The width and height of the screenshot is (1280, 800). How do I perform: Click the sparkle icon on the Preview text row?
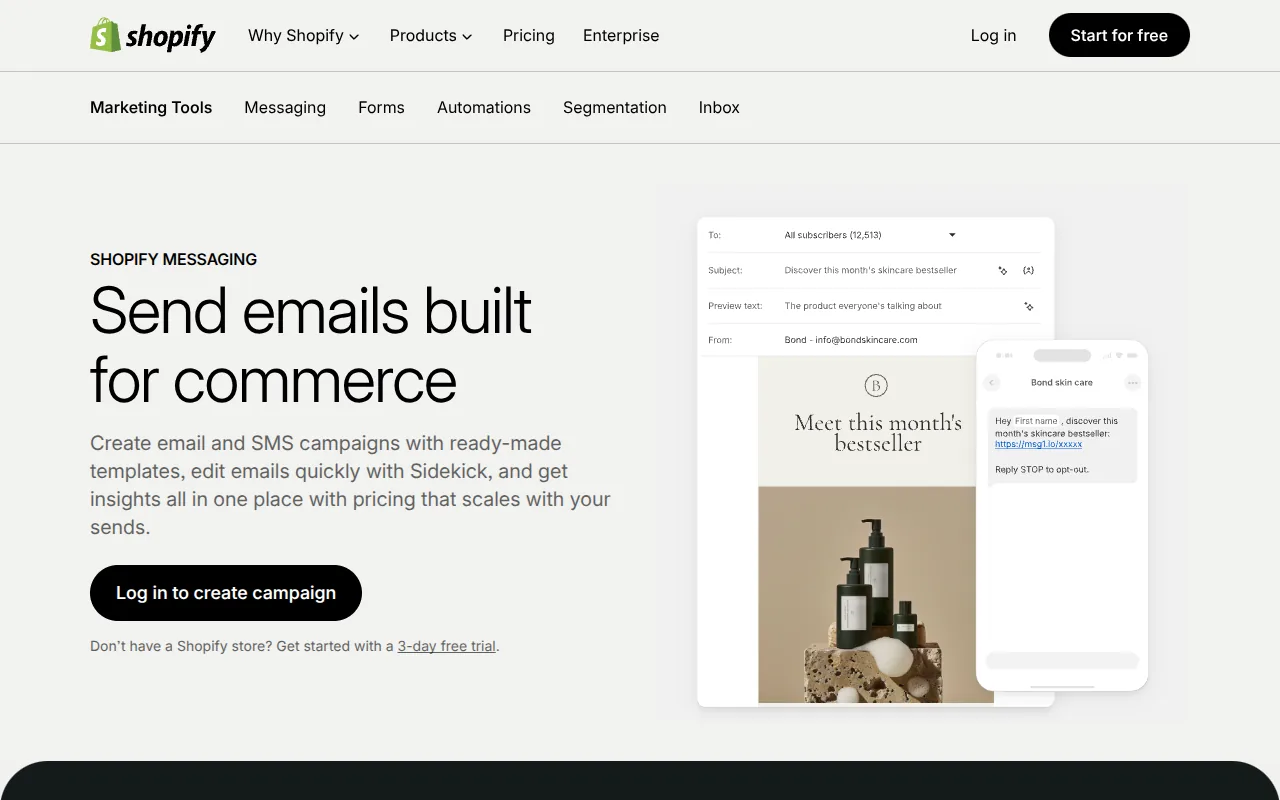click(1028, 306)
